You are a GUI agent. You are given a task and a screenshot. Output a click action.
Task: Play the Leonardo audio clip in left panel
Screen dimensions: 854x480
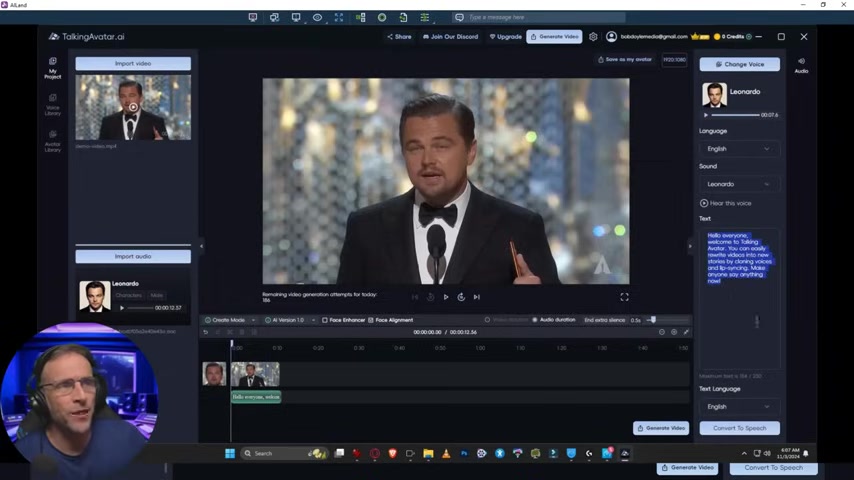click(122, 308)
